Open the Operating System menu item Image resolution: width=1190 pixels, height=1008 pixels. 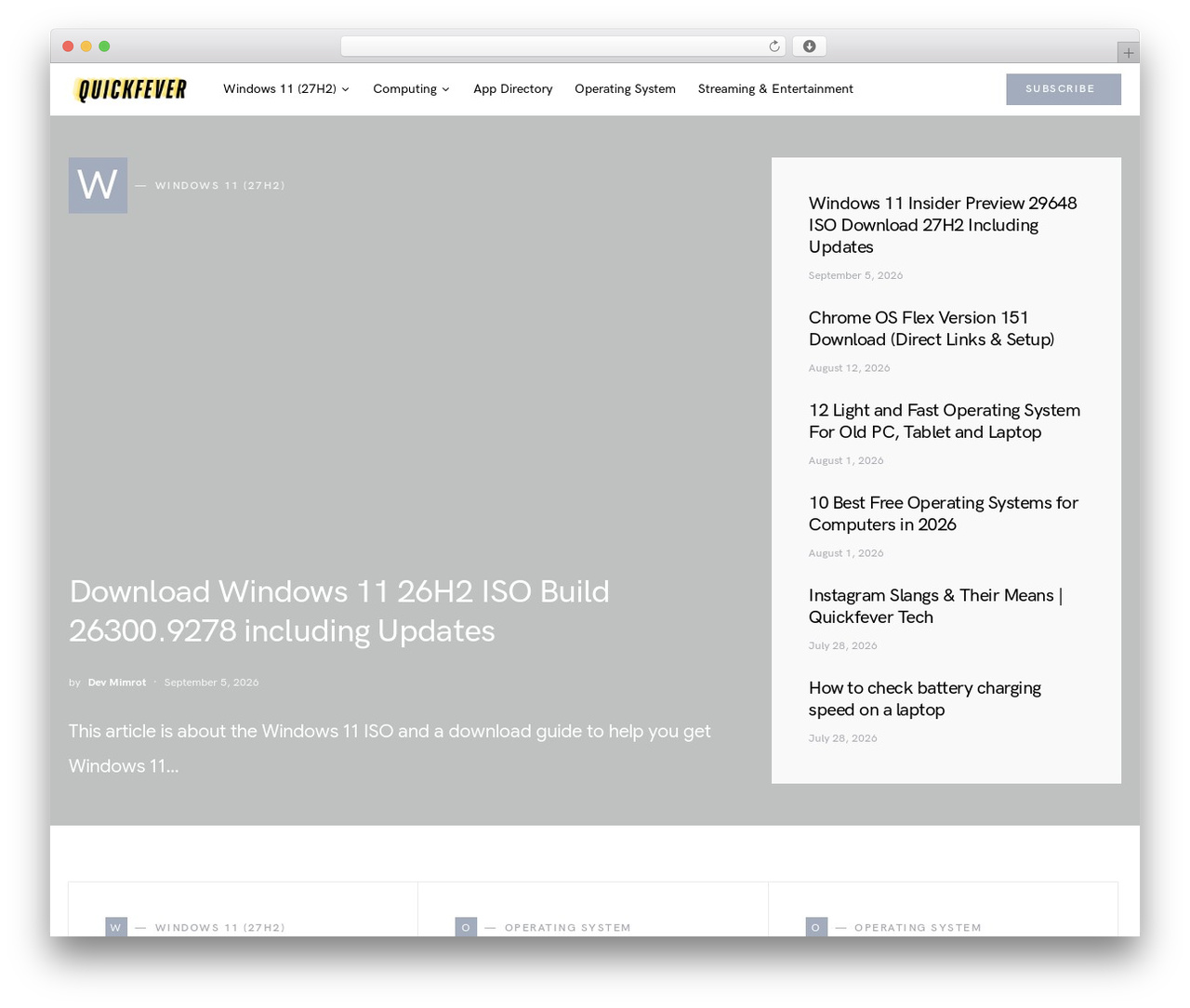625,89
